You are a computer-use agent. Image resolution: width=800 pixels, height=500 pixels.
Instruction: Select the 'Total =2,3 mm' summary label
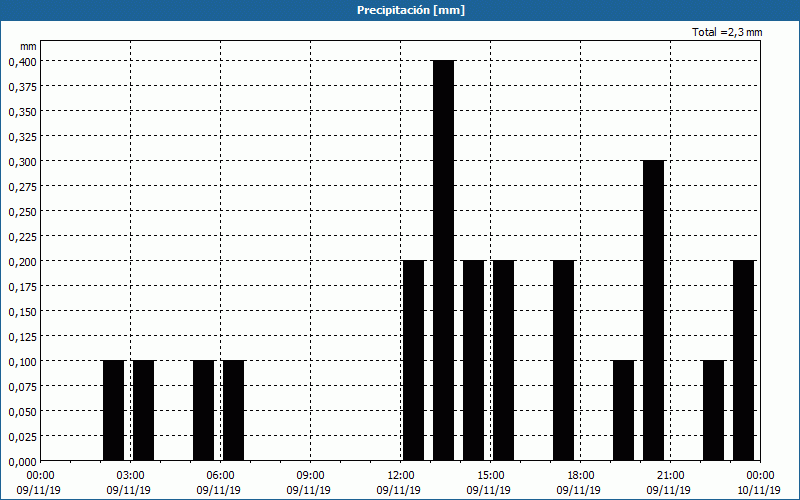pos(727,32)
